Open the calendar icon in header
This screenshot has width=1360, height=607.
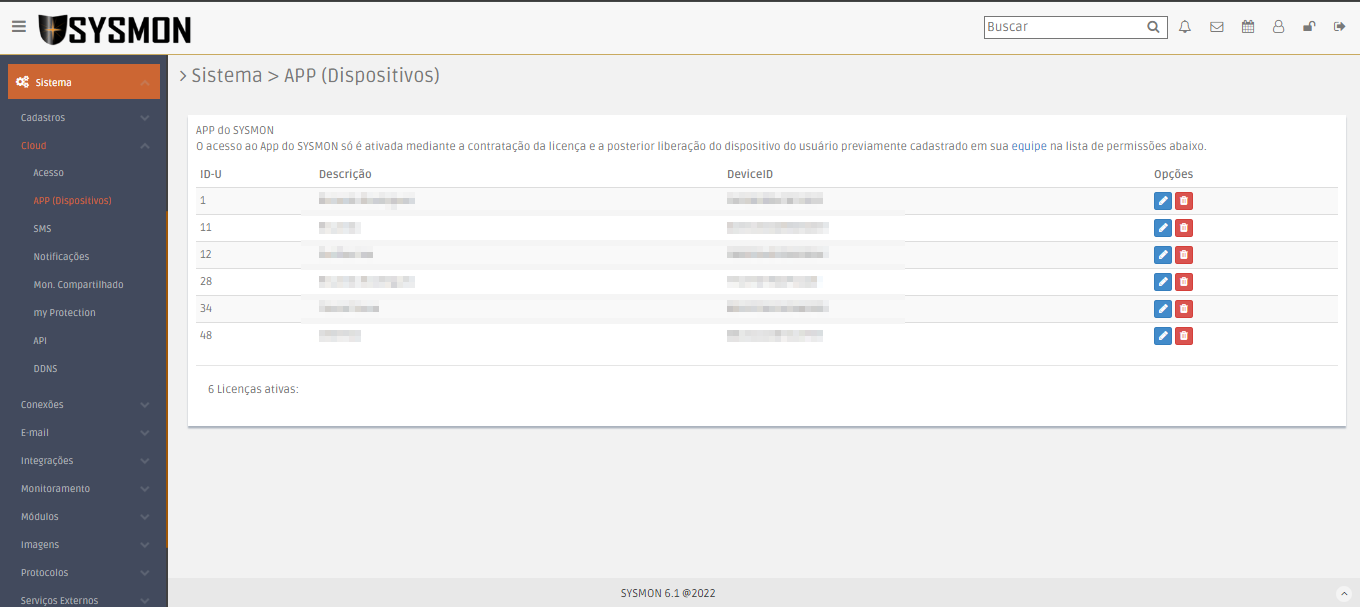click(x=1247, y=27)
